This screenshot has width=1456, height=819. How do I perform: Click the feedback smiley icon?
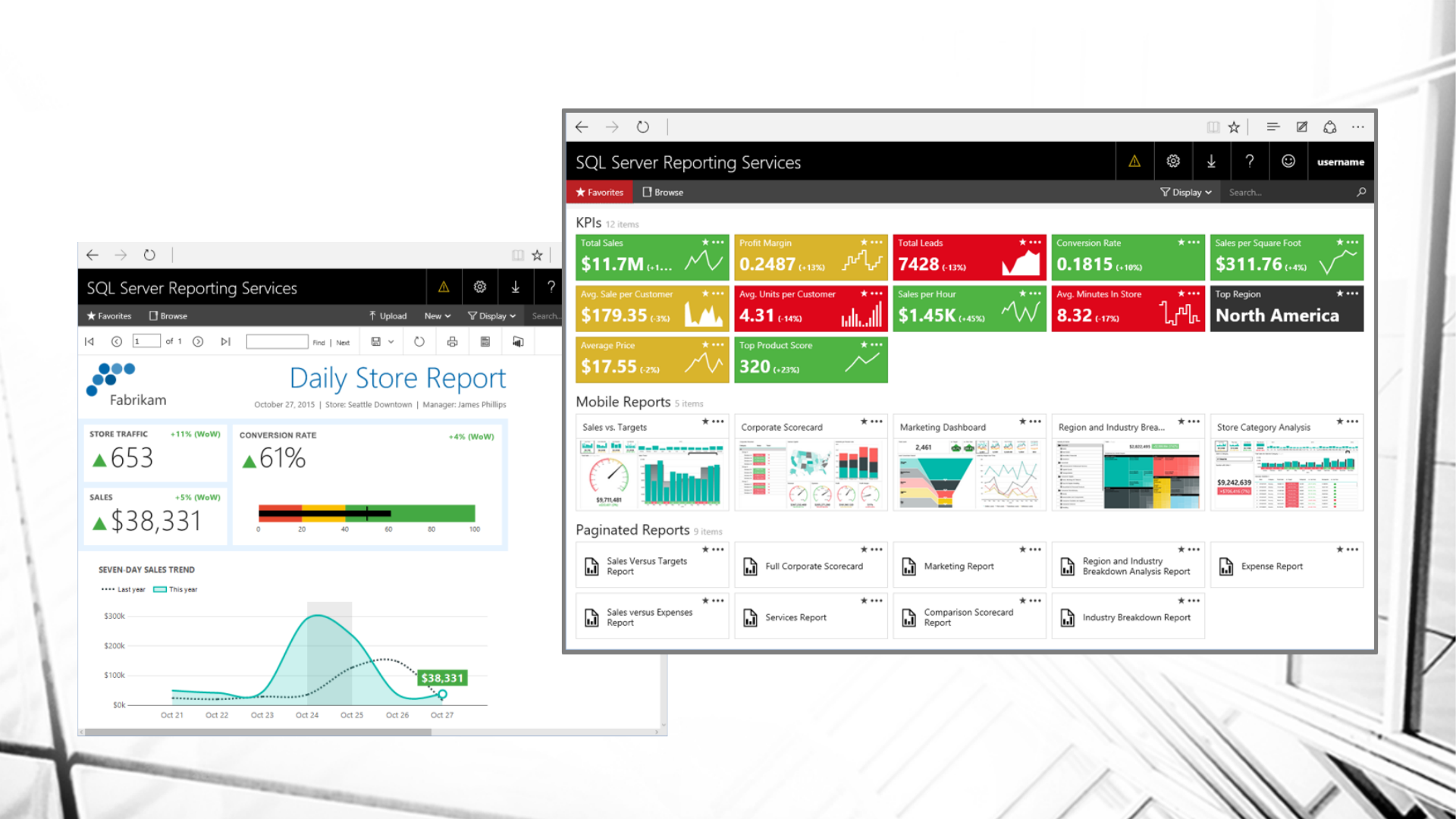pos(1288,162)
